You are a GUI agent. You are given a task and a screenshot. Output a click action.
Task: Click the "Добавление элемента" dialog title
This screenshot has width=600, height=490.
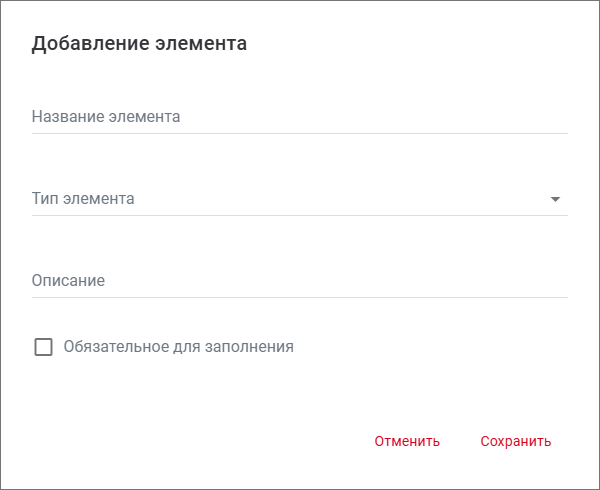click(x=140, y=43)
